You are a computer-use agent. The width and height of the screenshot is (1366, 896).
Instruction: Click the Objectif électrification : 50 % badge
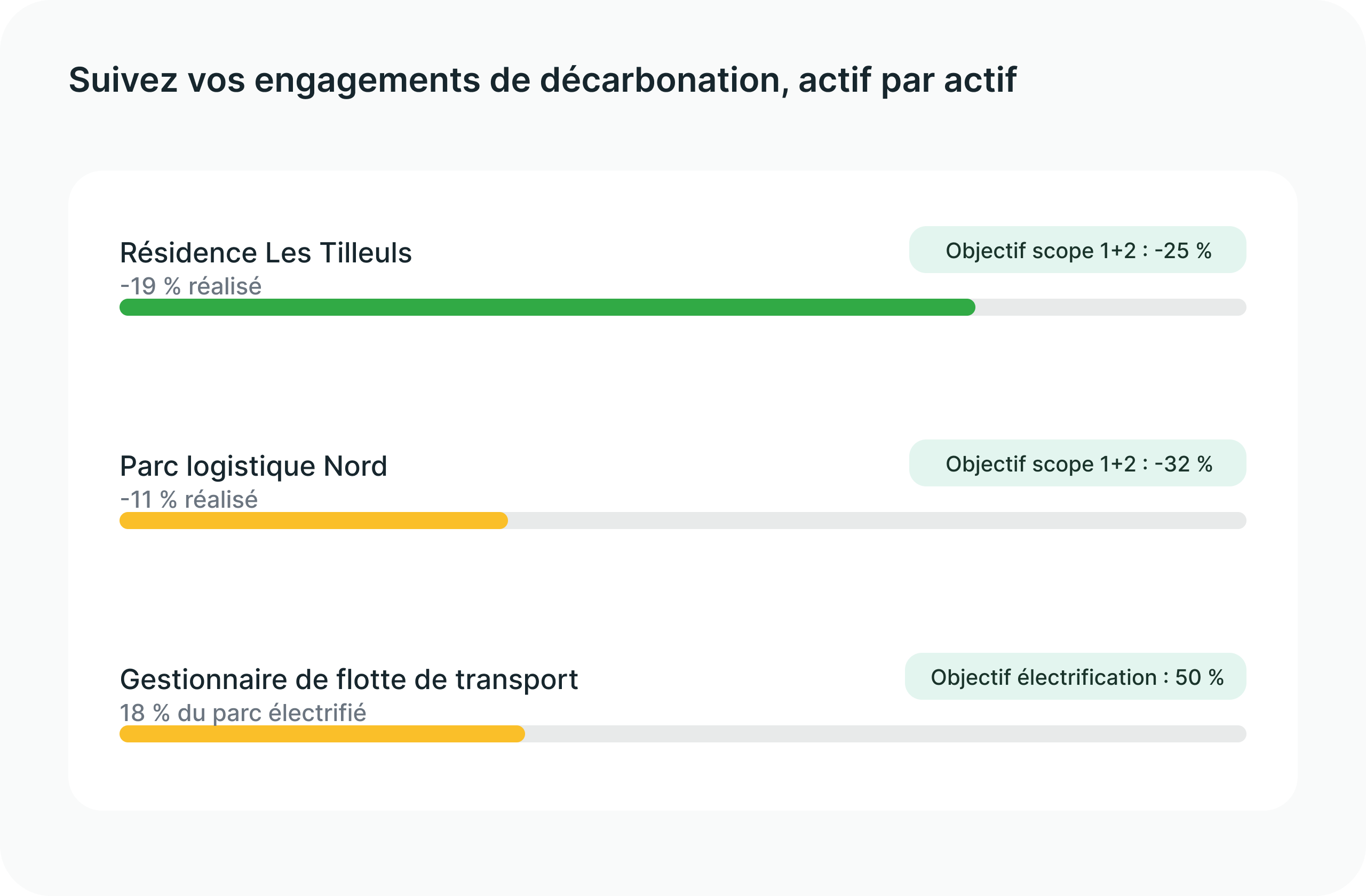(1076, 676)
